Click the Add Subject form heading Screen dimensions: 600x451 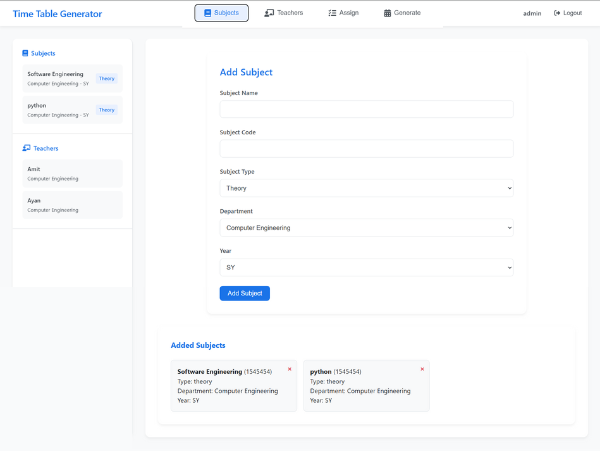246,72
